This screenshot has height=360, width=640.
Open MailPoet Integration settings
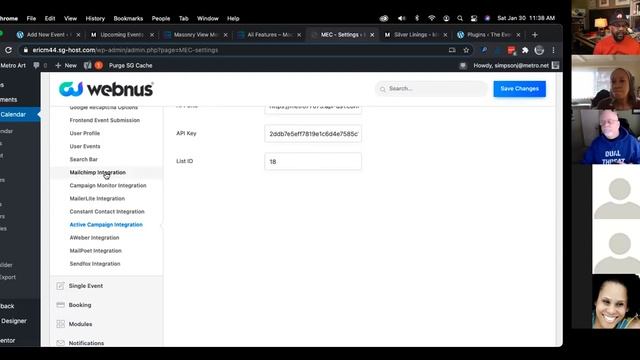click(x=96, y=251)
